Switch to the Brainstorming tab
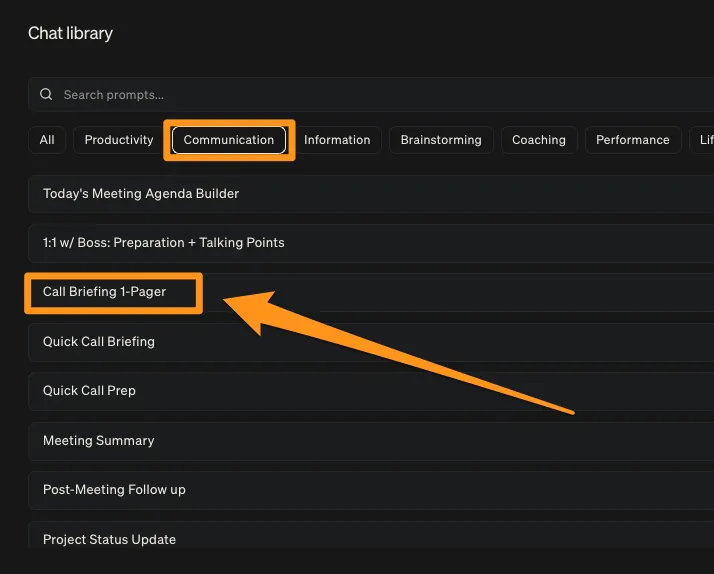This screenshot has height=574, width=714. coord(441,140)
